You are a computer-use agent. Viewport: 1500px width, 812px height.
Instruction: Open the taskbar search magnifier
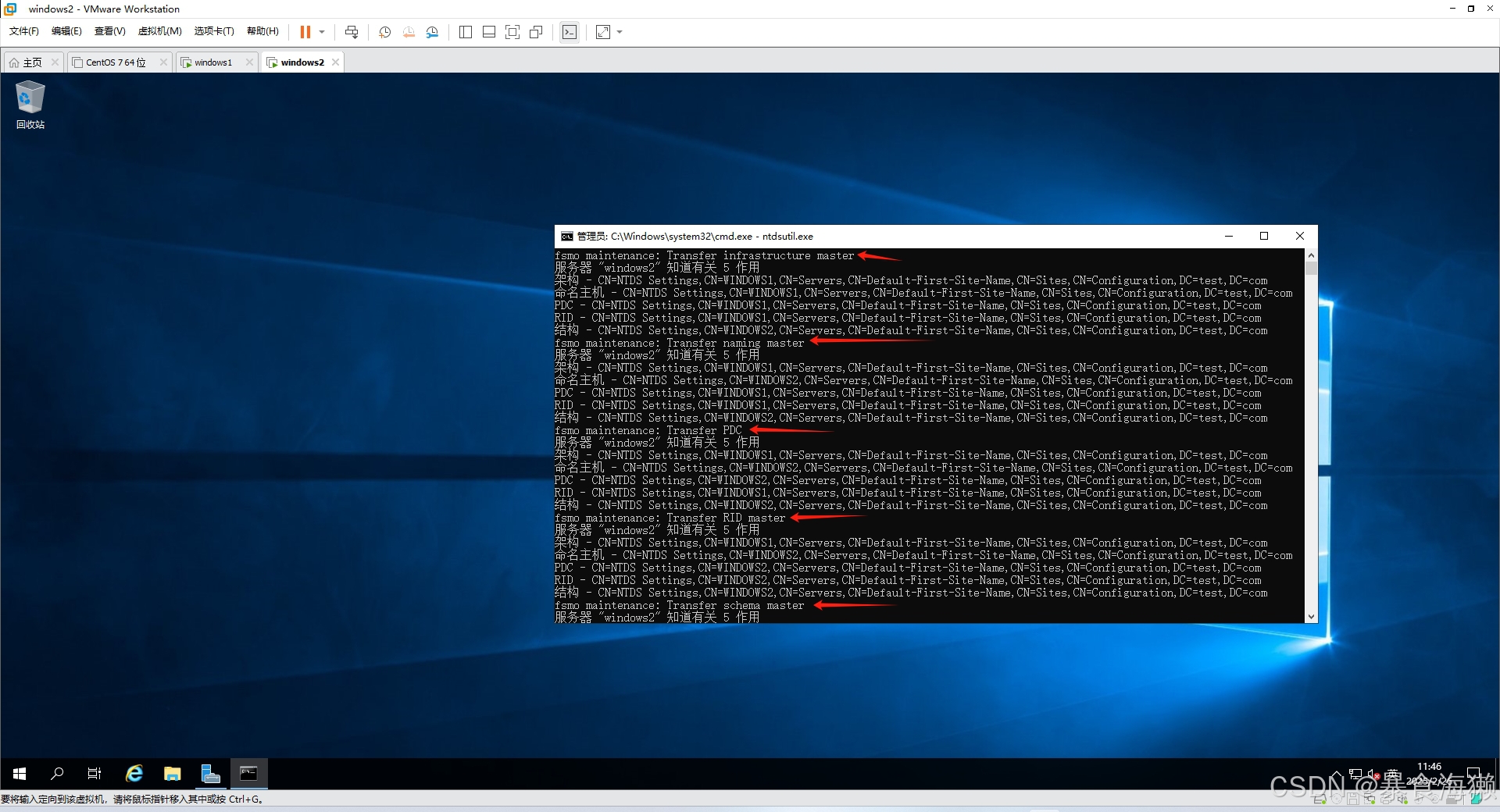pyautogui.click(x=57, y=774)
